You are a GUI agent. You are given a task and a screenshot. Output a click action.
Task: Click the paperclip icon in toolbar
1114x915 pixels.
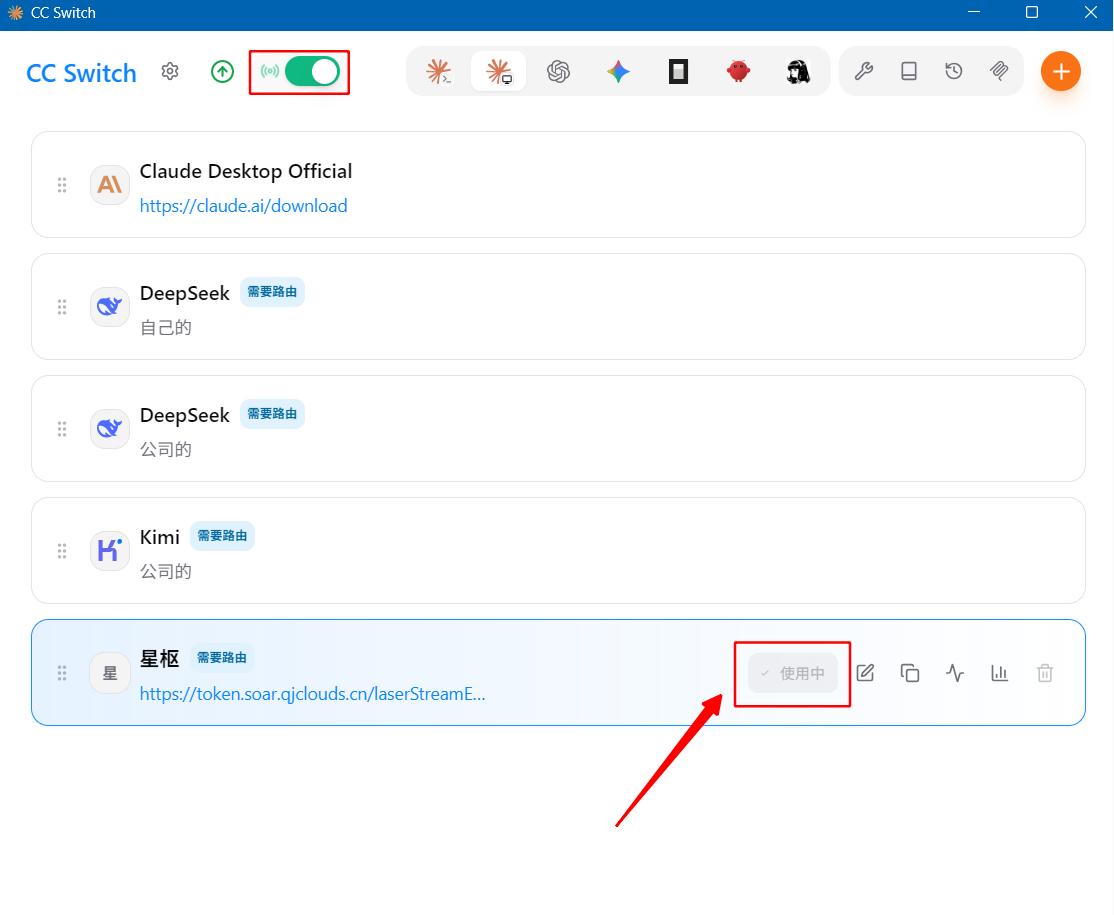tap(999, 71)
